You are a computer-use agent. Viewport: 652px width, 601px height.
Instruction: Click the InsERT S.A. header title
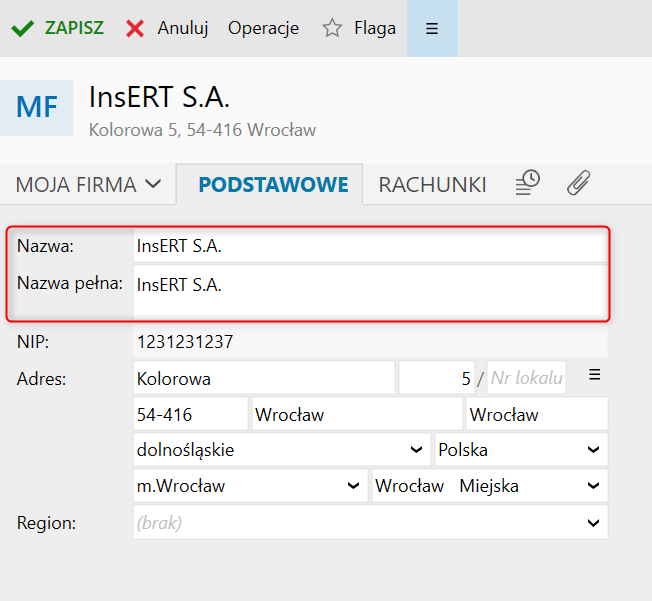(x=159, y=96)
